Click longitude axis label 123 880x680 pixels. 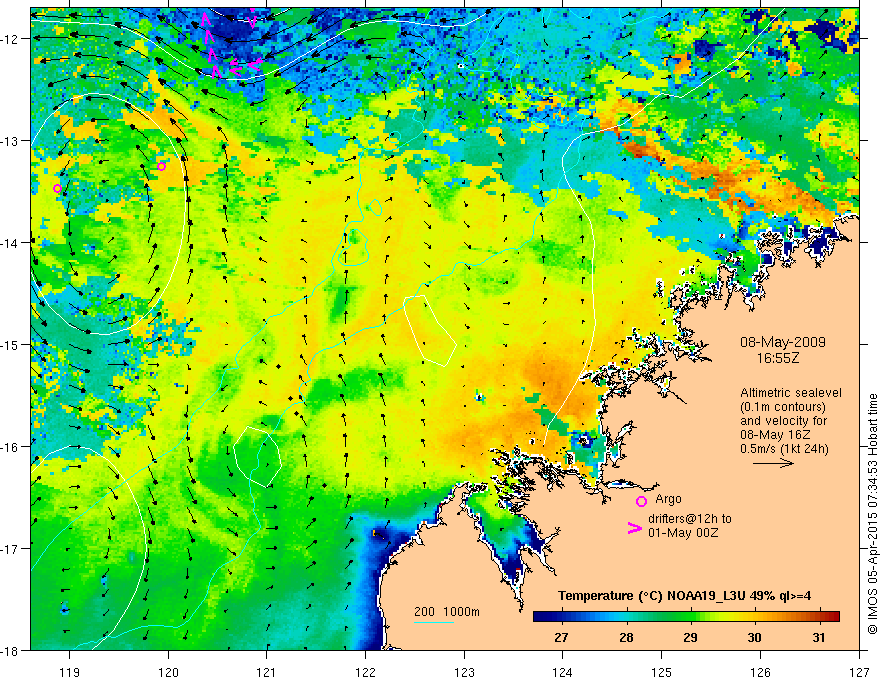pos(464,671)
